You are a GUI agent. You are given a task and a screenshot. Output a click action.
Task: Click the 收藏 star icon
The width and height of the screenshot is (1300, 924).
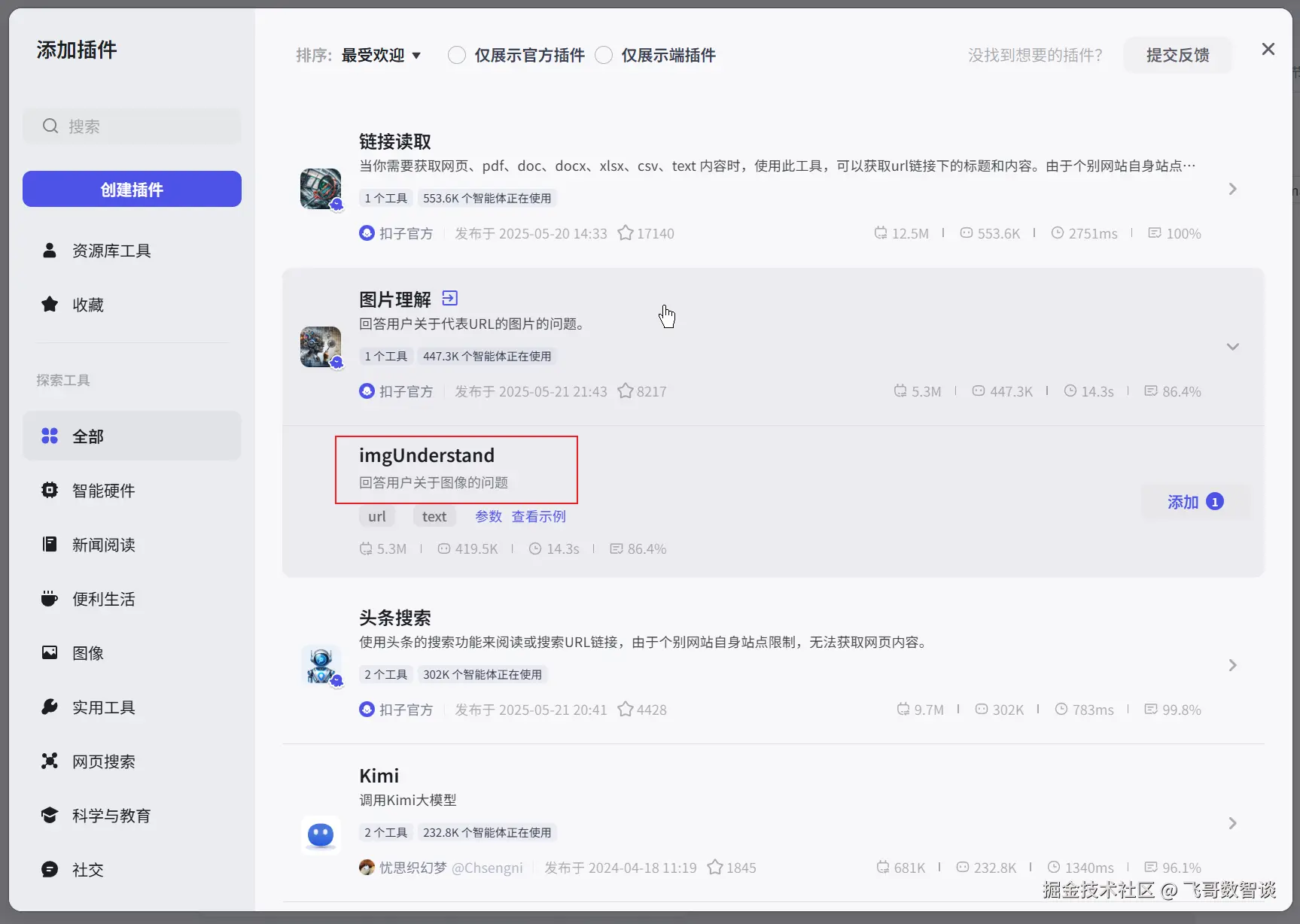50,304
